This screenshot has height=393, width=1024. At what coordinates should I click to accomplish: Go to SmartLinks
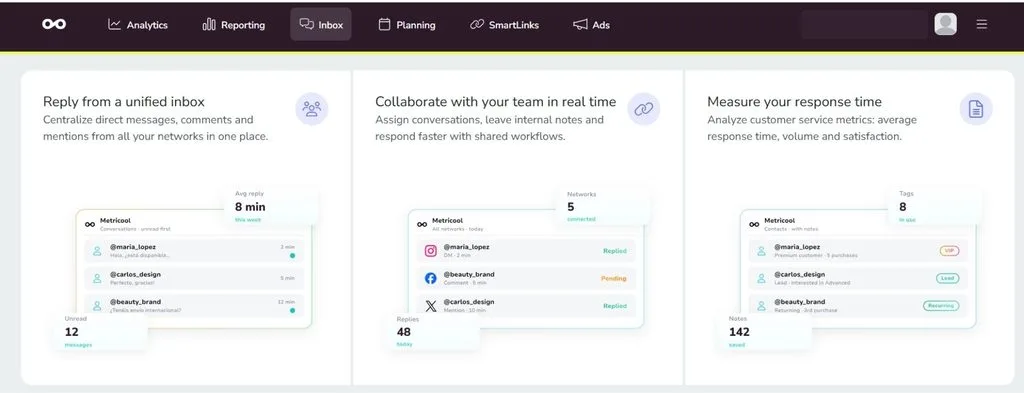pos(504,25)
